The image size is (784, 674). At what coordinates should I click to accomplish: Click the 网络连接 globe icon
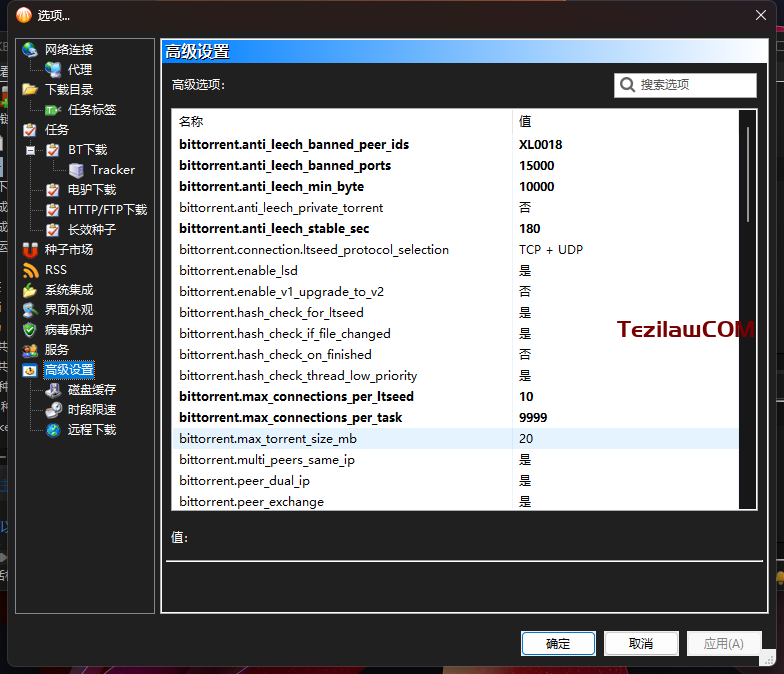click(x=30, y=50)
